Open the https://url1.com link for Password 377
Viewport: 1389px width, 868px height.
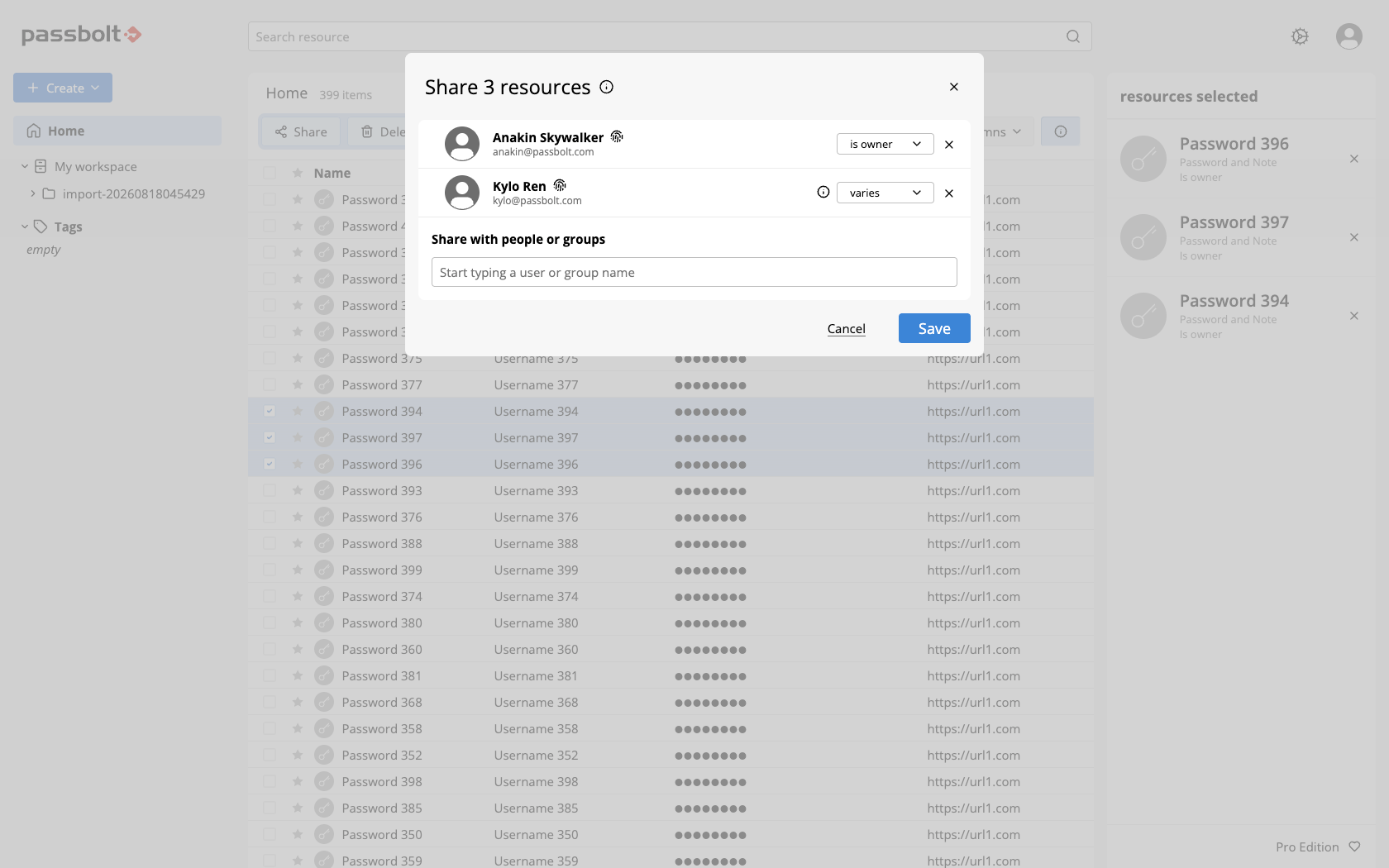(x=973, y=384)
